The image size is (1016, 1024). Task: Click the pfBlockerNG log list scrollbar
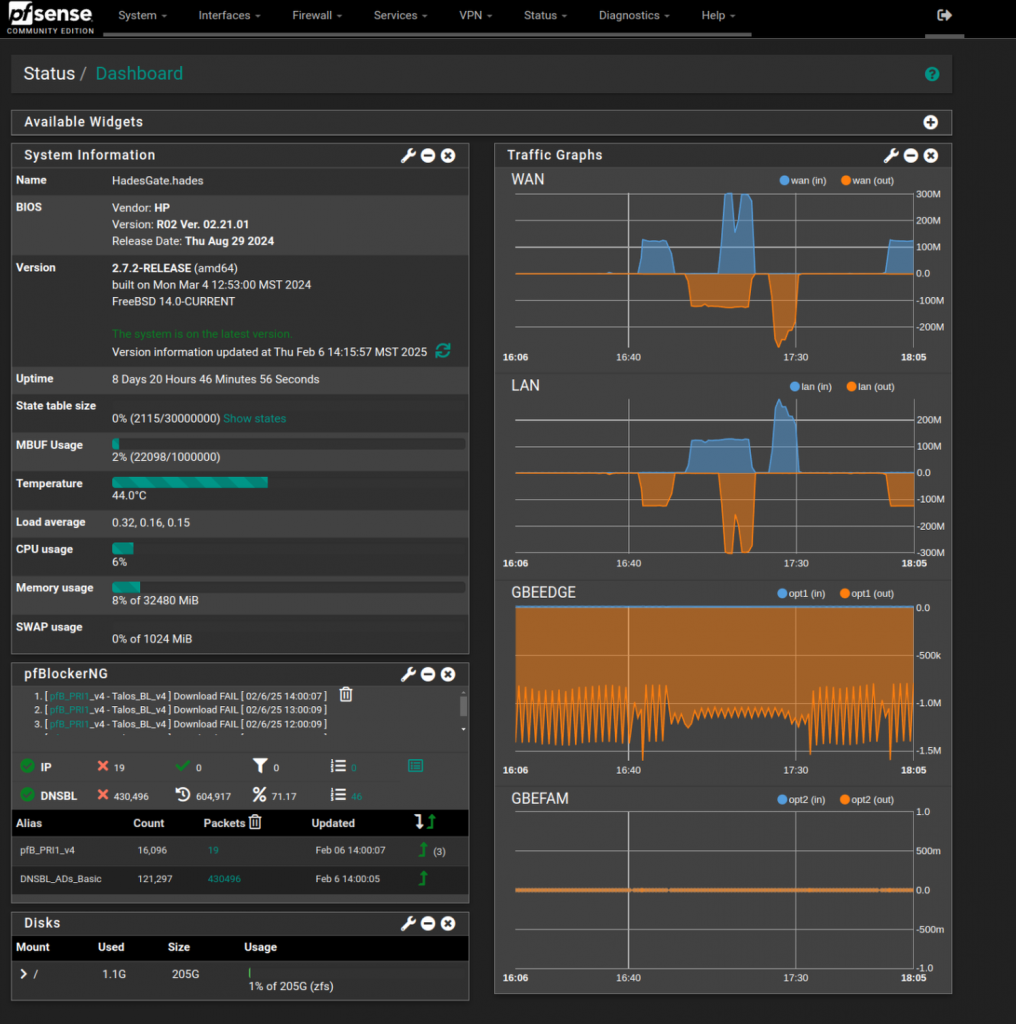[463, 707]
